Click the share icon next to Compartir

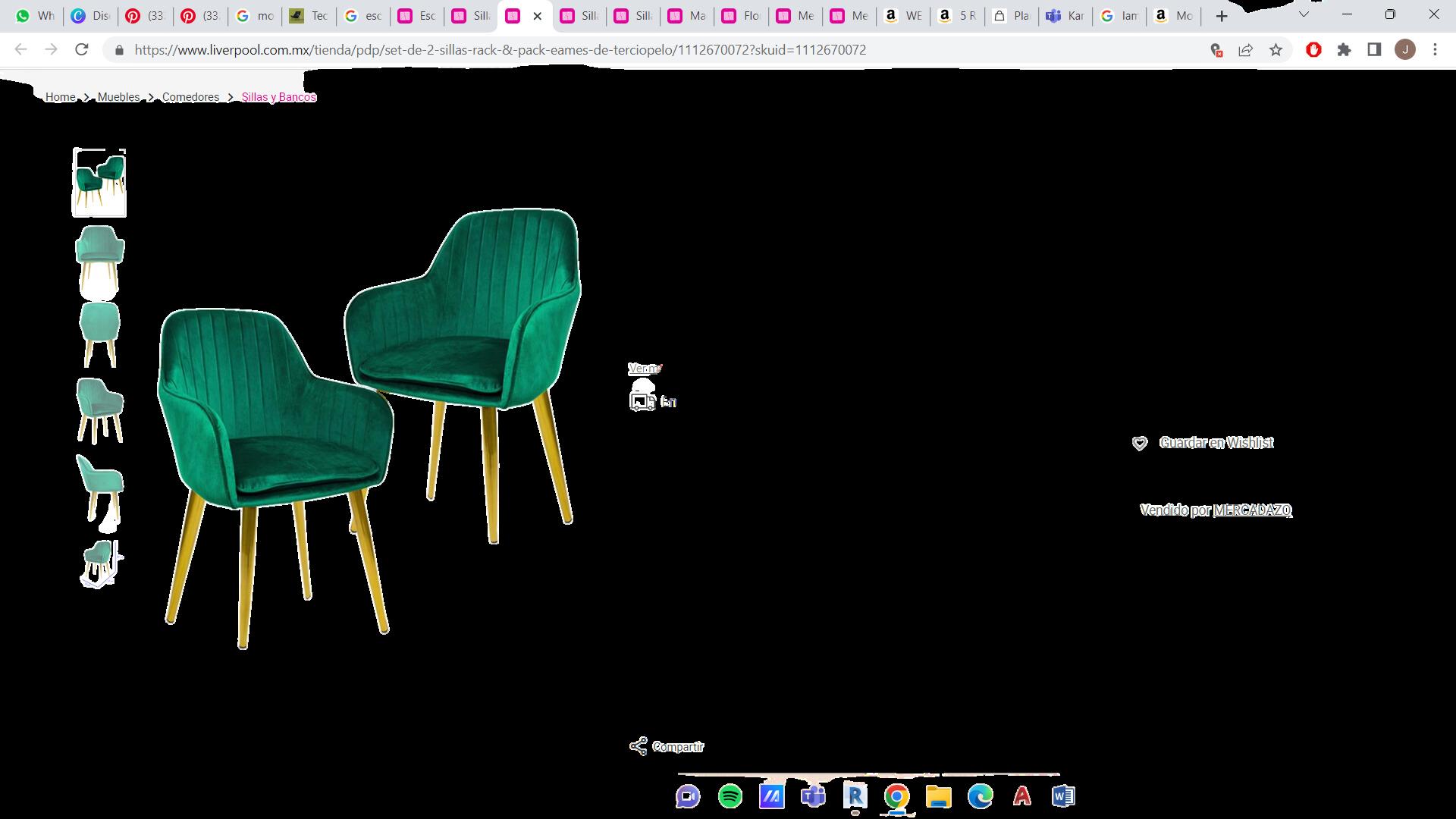(x=639, y=746)
